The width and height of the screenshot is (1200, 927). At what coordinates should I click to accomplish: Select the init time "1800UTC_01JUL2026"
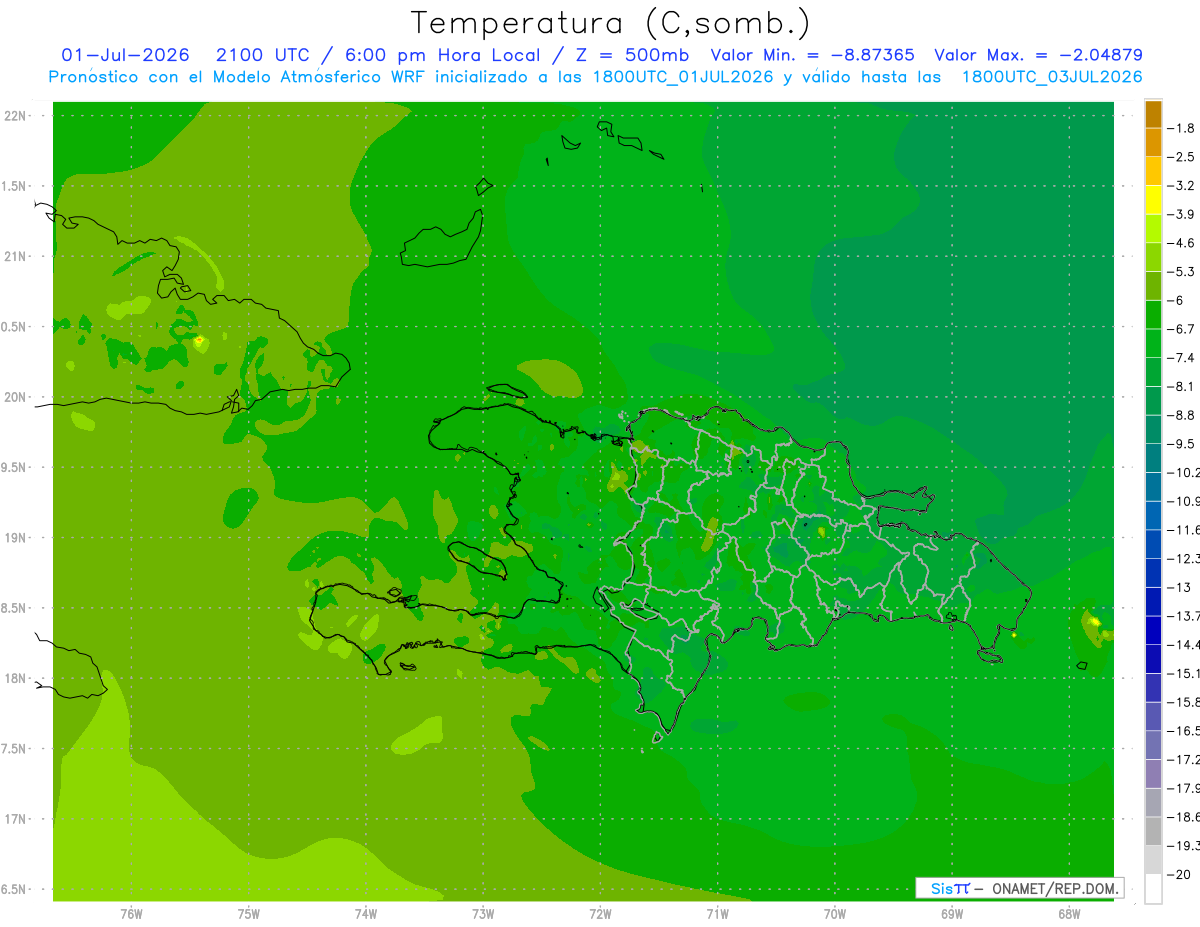682,77
